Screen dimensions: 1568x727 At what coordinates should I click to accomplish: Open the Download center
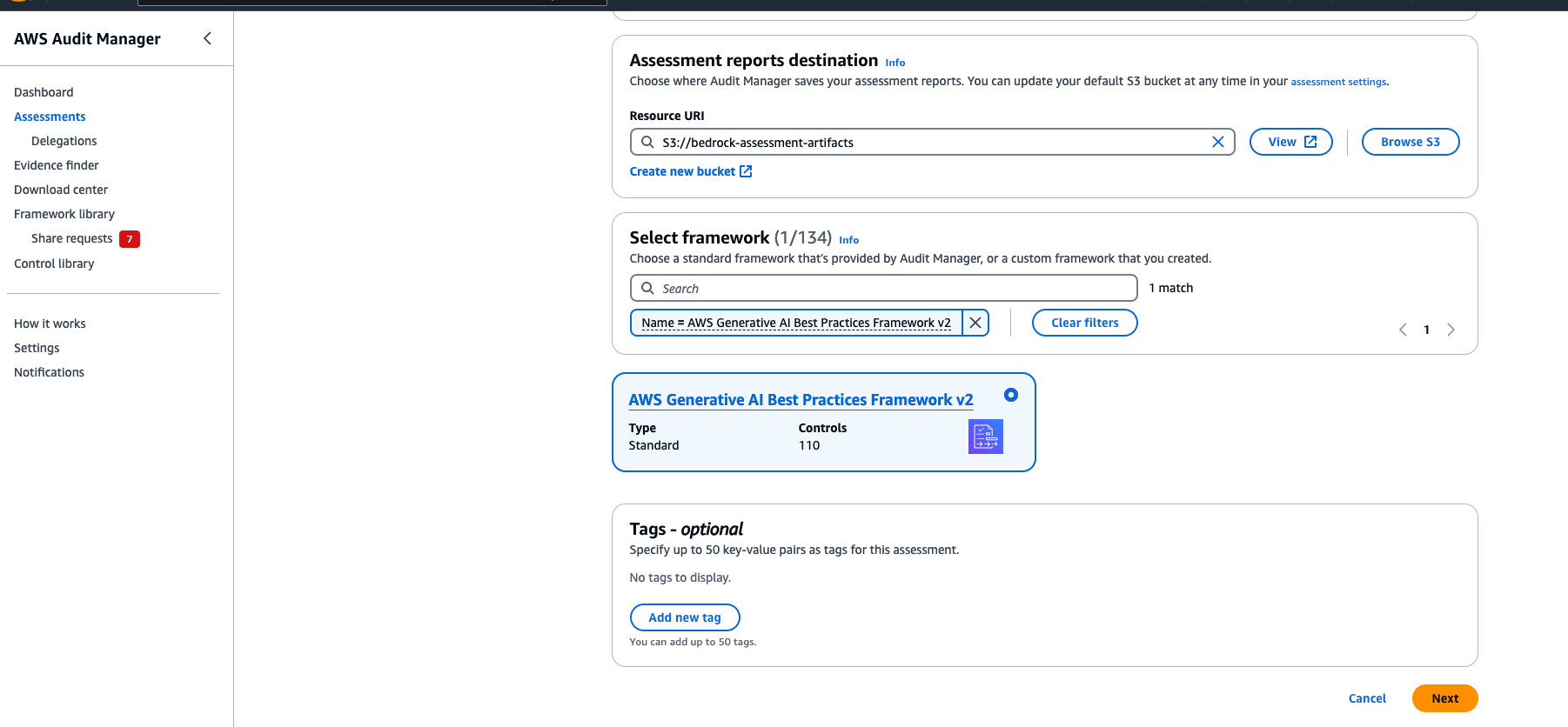pos(61,190)
